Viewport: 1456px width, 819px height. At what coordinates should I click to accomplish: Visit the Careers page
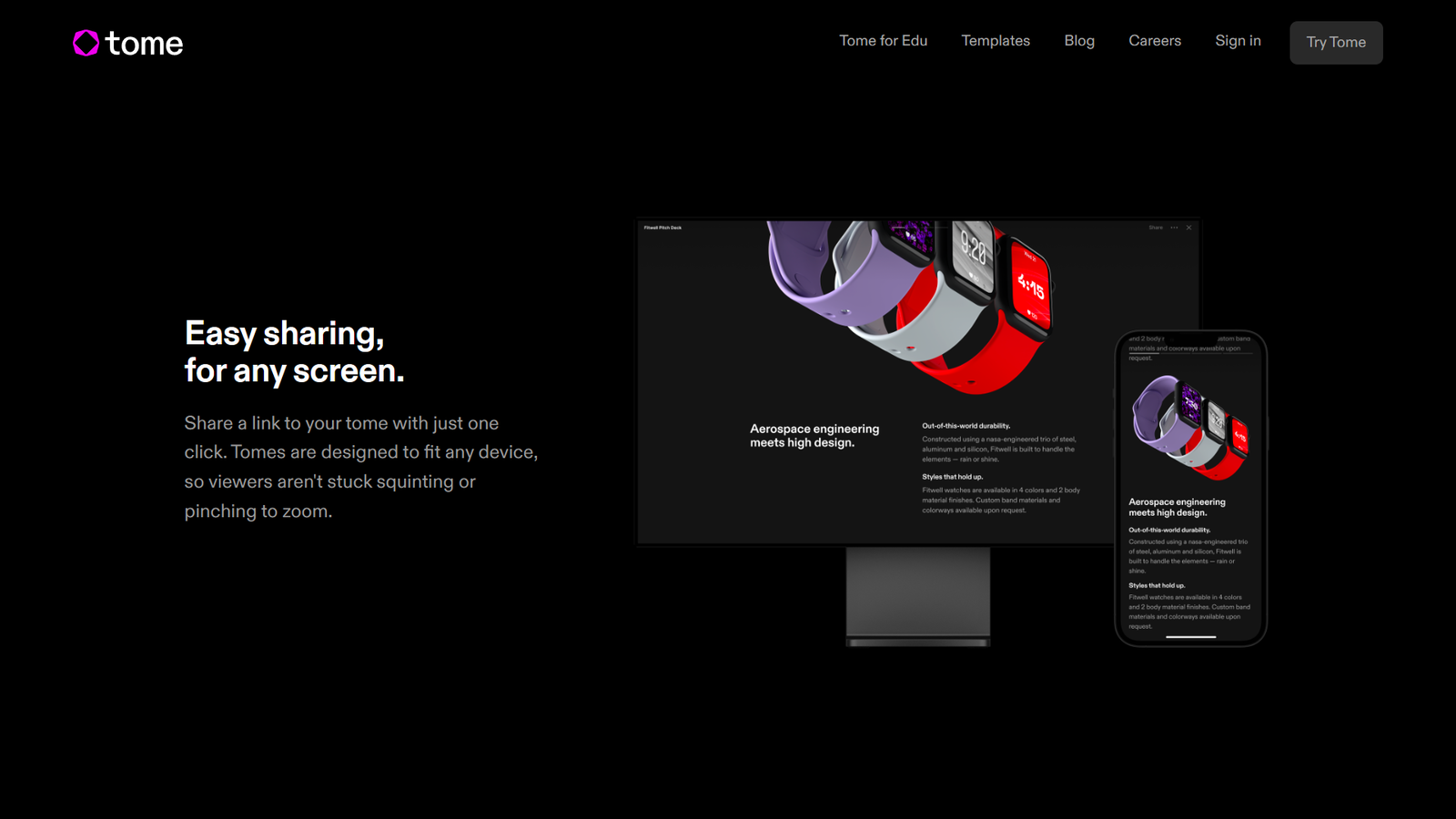pos(1154,41)
